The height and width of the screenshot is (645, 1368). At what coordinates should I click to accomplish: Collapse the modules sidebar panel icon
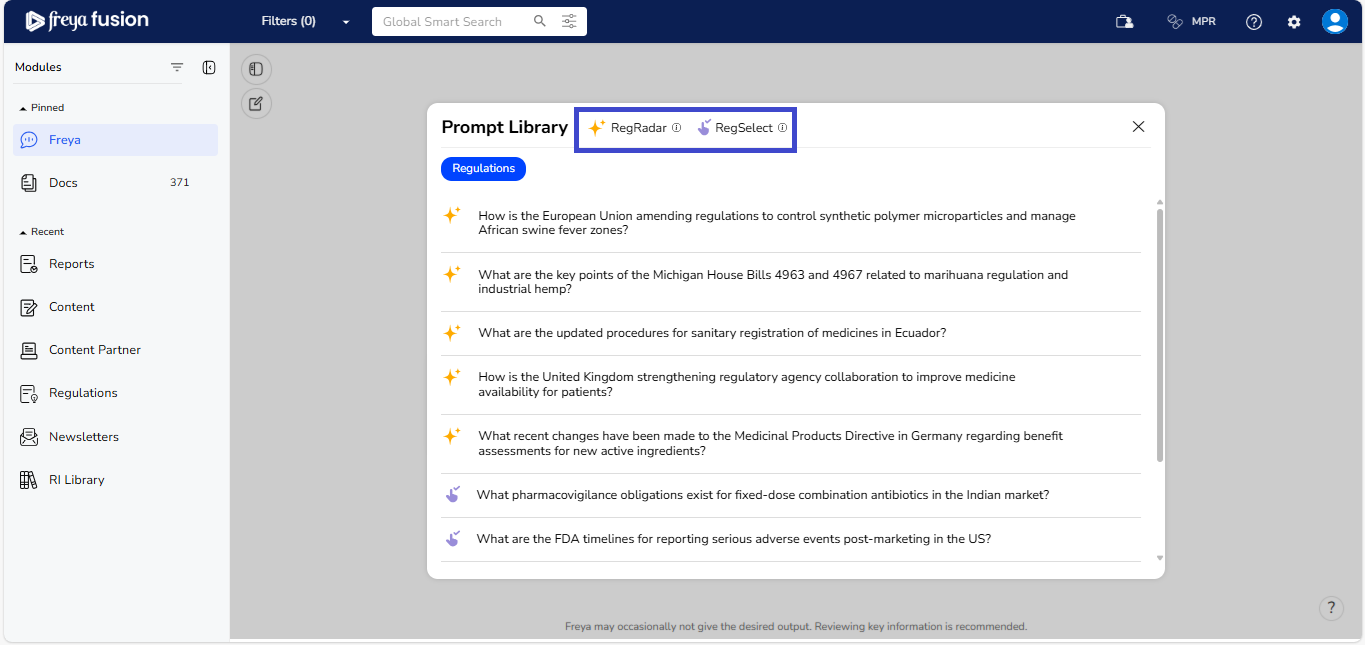coord(208,67)
